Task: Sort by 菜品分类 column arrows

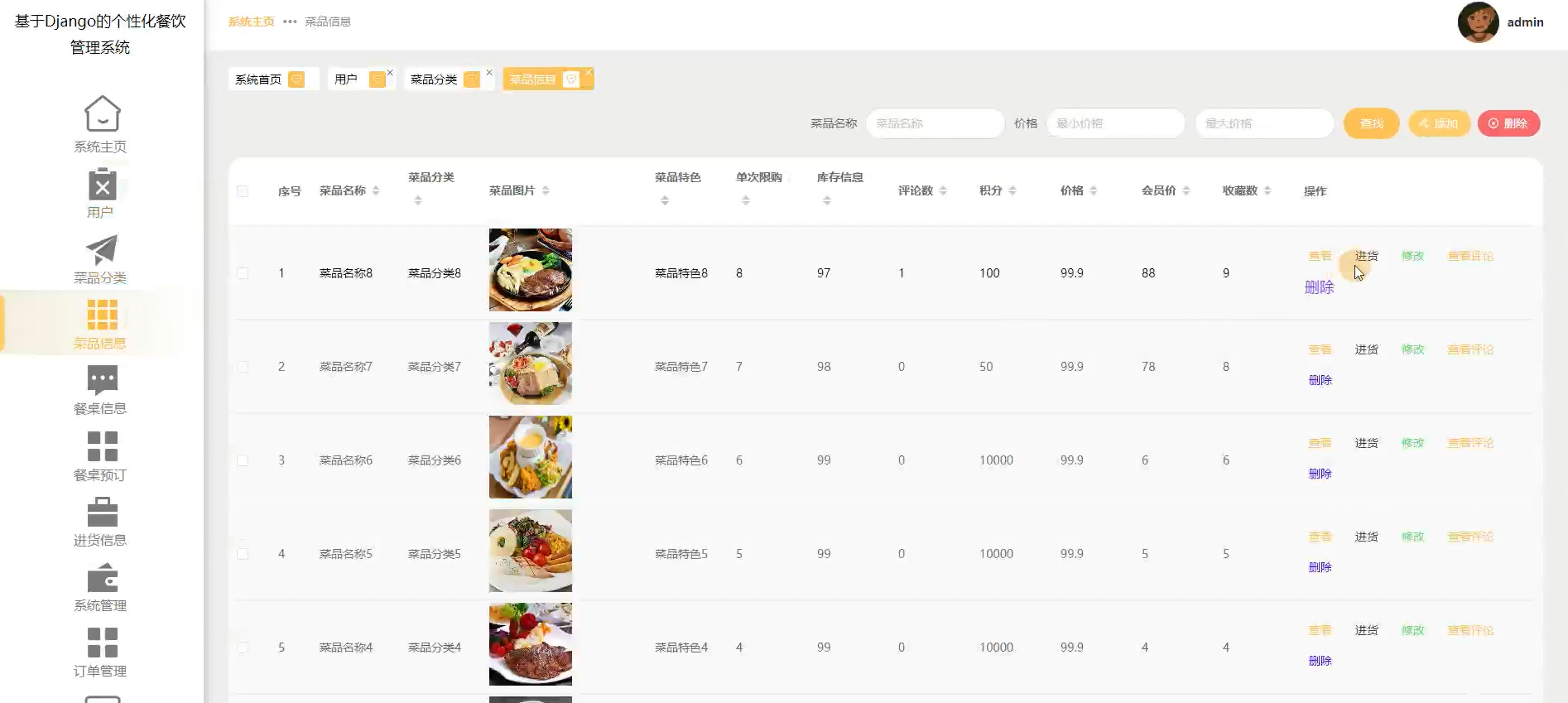Action: [x=418, y=200]
